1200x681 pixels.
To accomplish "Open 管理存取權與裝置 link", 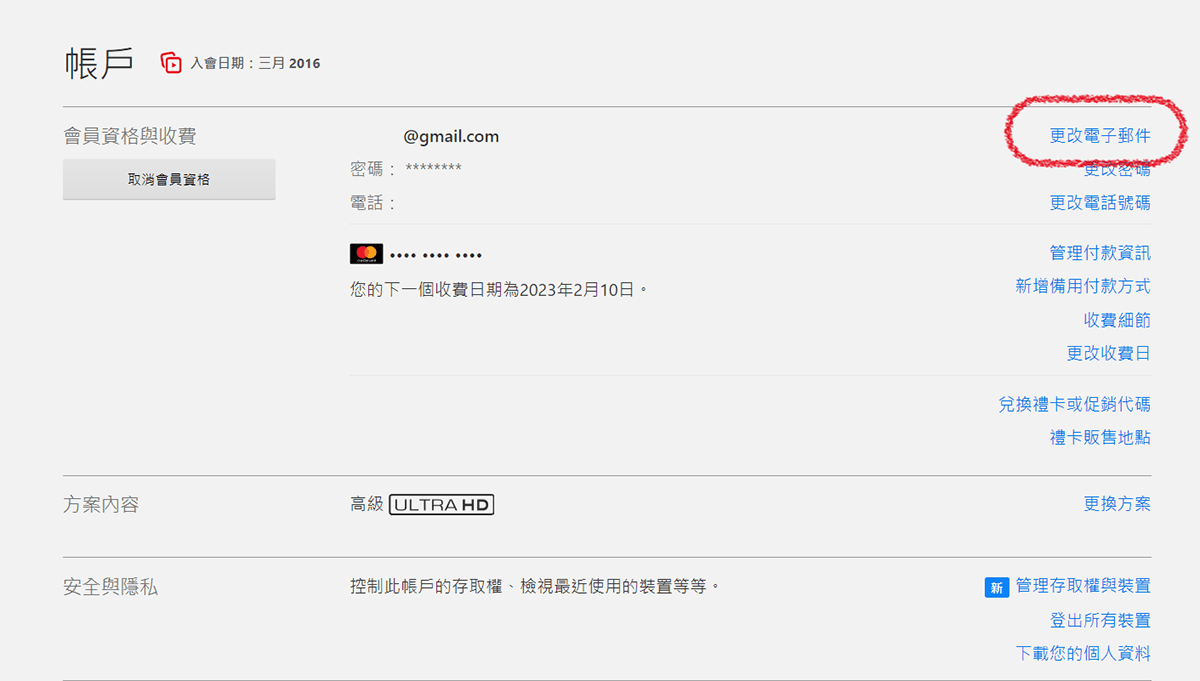I will coord(1083,586).
